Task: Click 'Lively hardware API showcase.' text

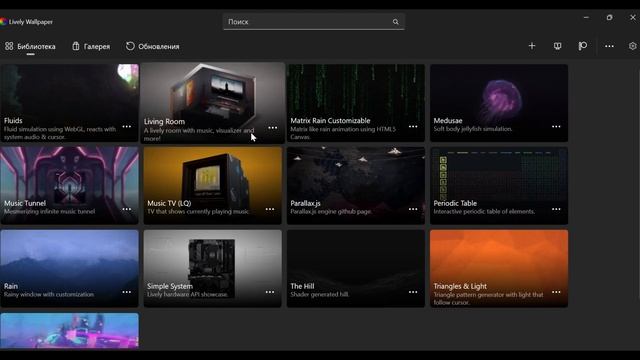Action: [x=187, y=294]
